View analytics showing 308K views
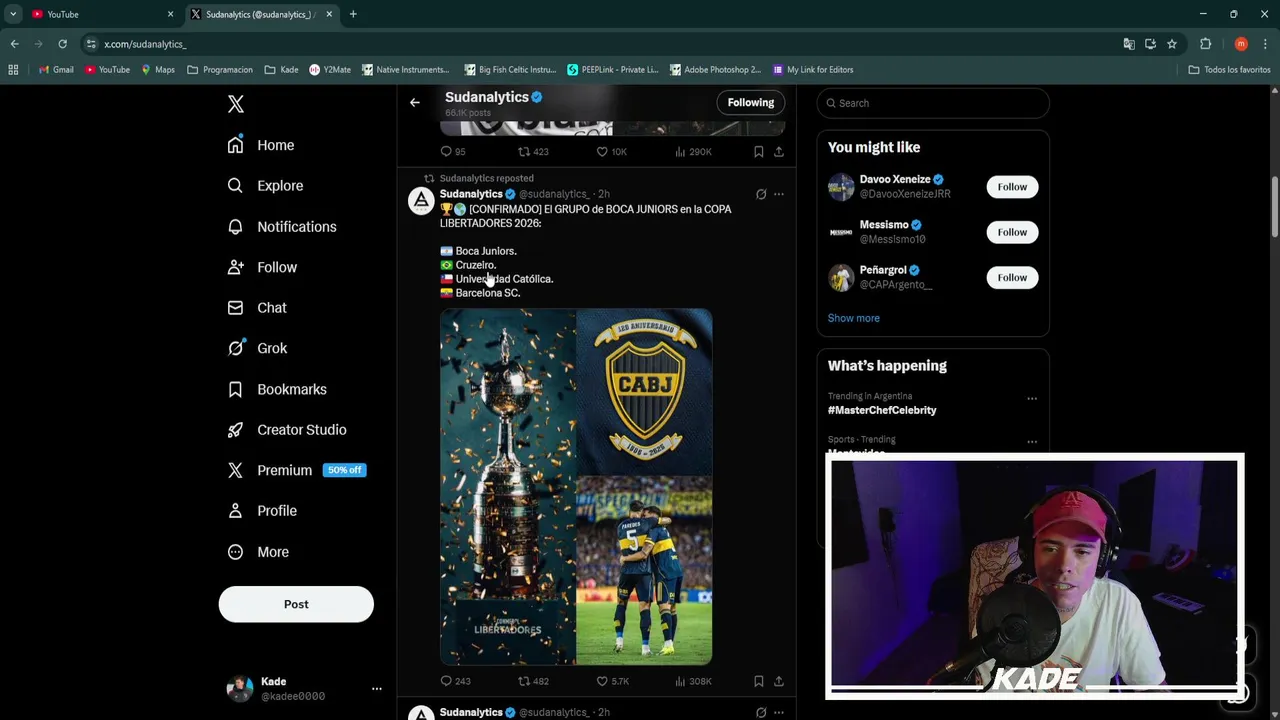Viewport: 1280px width, 720px height. tap(693, 681)
